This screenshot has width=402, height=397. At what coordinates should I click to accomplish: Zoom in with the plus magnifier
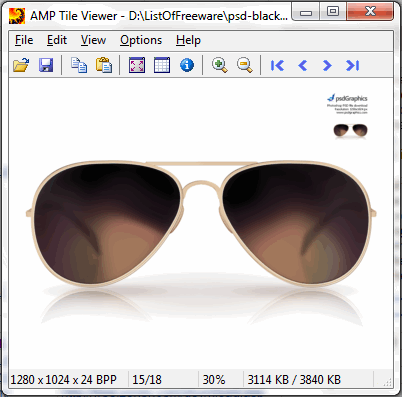[x=220, y=65]
